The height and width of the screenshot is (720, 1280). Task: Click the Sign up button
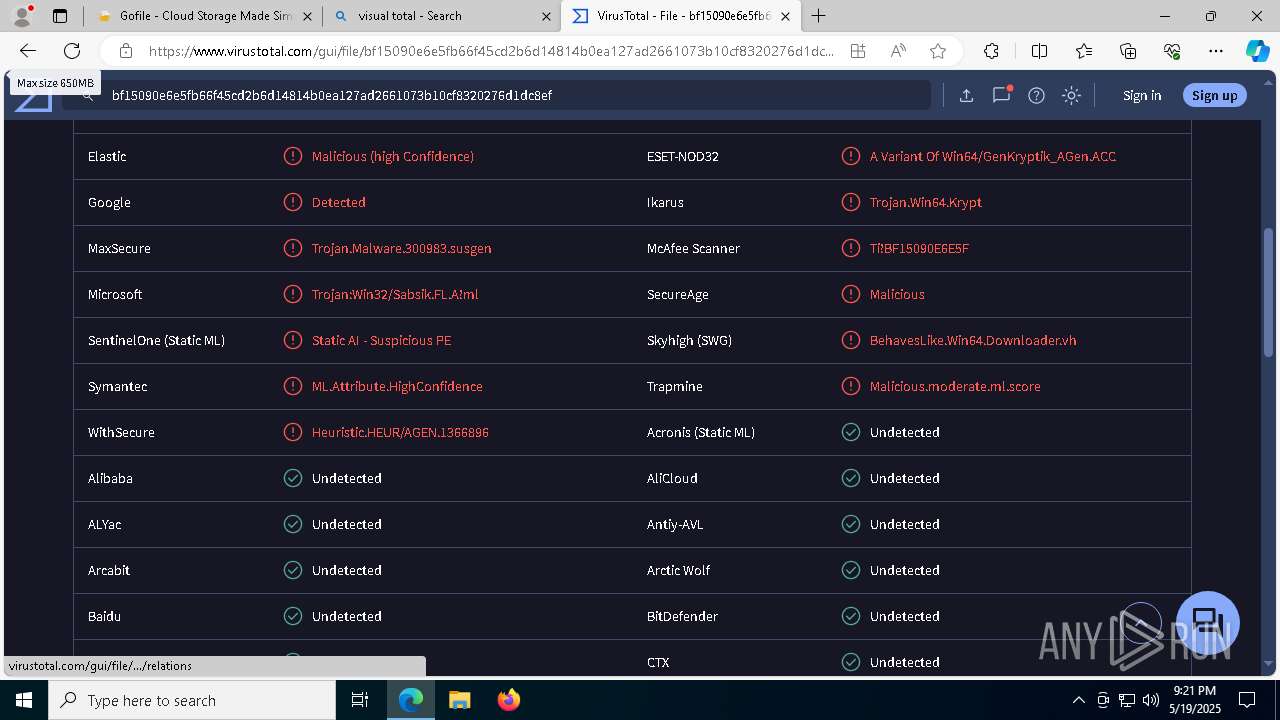click(1215, 95)
